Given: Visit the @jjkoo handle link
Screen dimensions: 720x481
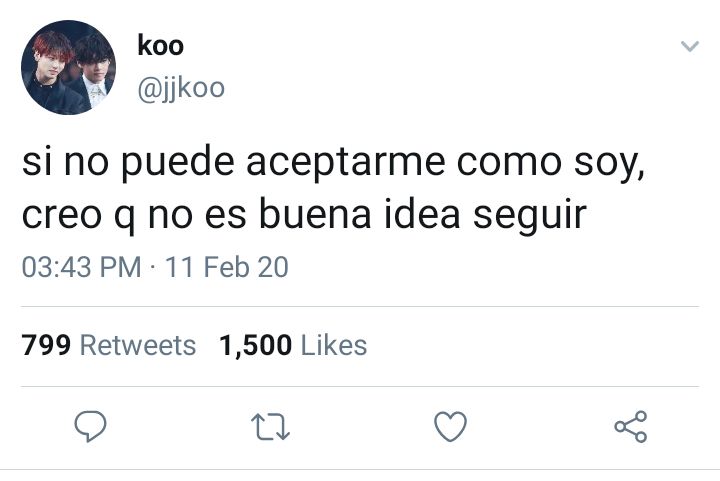Looking at the screenshot, I should click(x=181, y=88).
